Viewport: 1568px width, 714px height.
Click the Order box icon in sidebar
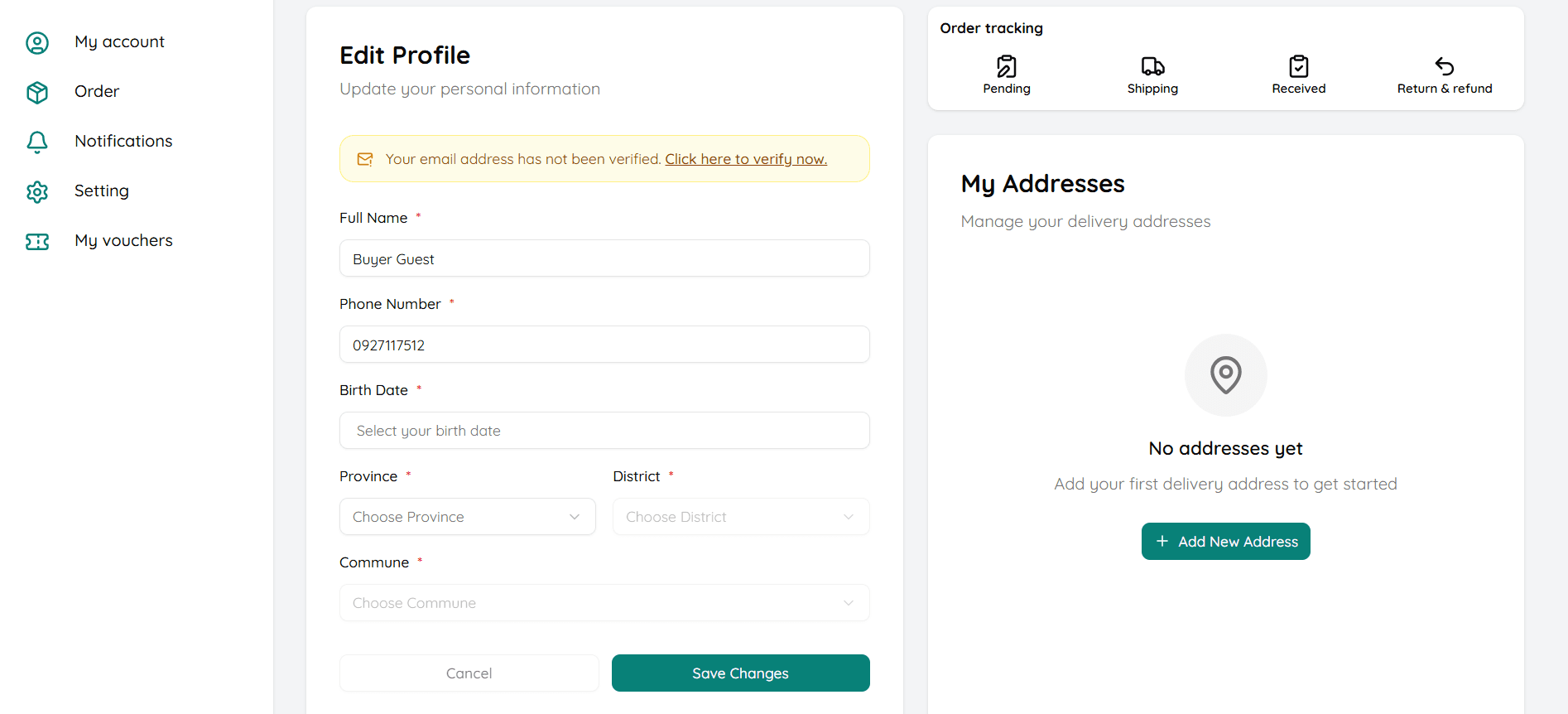37,92
